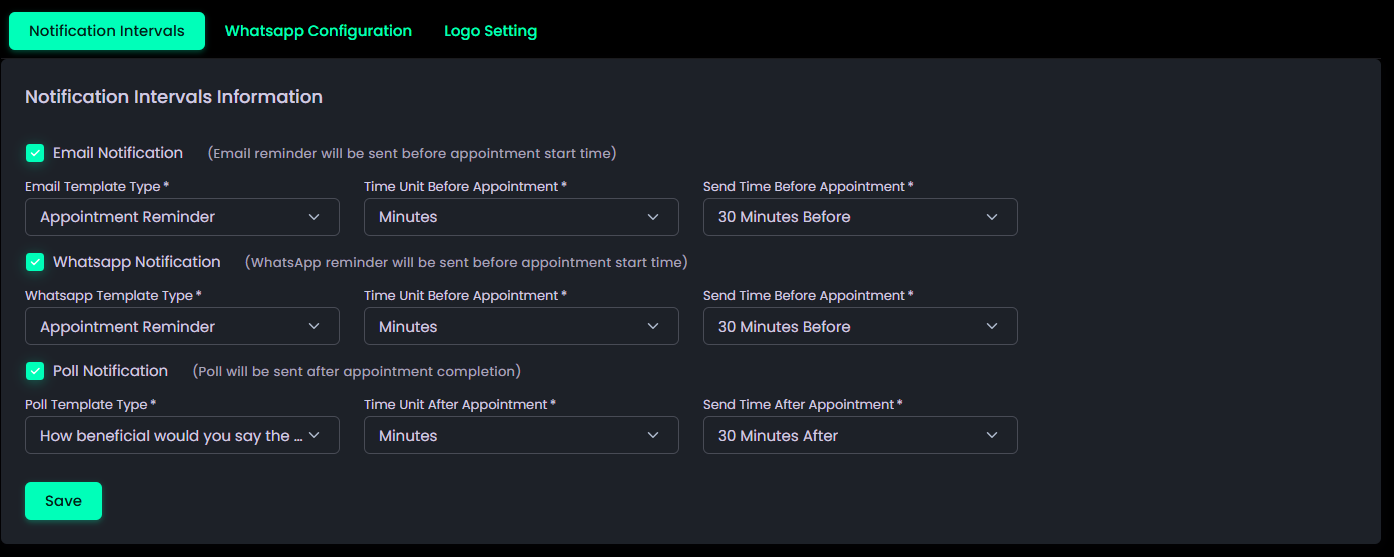Viewport: 1394px width, 557px height.
Task: Uncheck the Email Notification checkbox
Action: pyautogui.click(x=35, y=153)
